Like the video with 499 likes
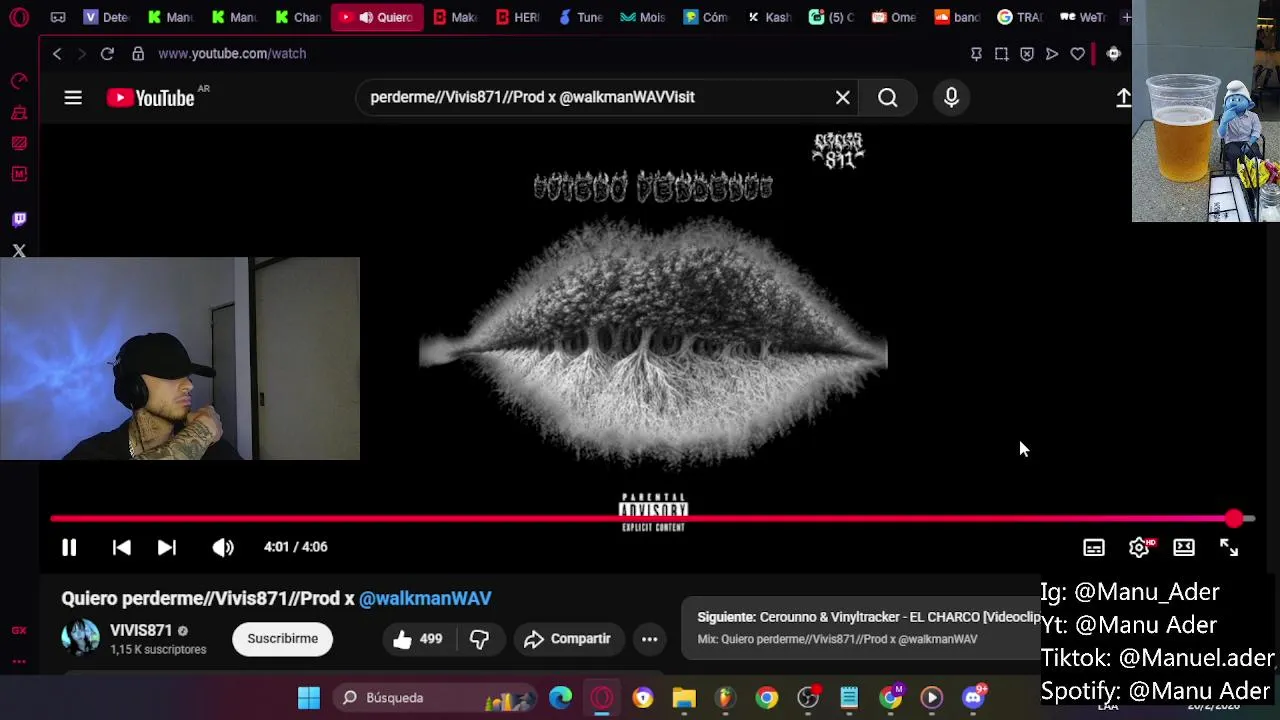The image size is (1280, 720). tap(418, 639)
